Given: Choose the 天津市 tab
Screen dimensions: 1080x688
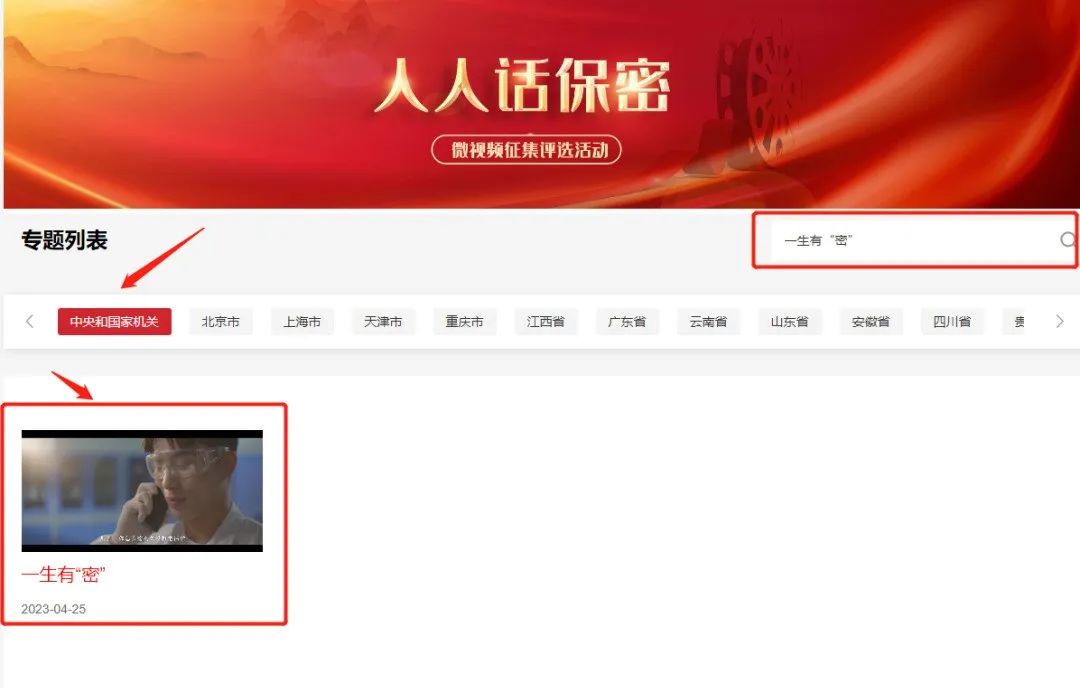Looking at the screenshot, I should (383, 322).
